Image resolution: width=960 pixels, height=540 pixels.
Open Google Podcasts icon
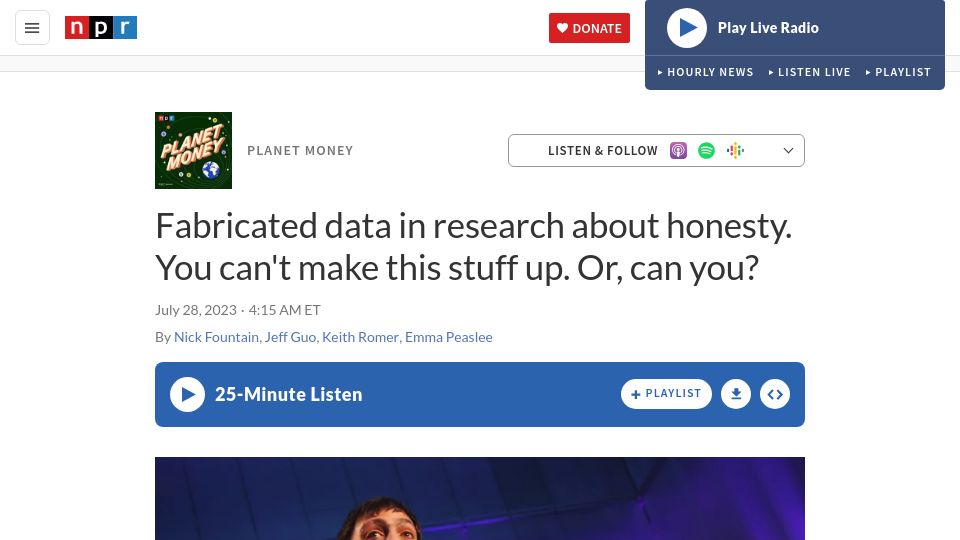coord(735,151)
